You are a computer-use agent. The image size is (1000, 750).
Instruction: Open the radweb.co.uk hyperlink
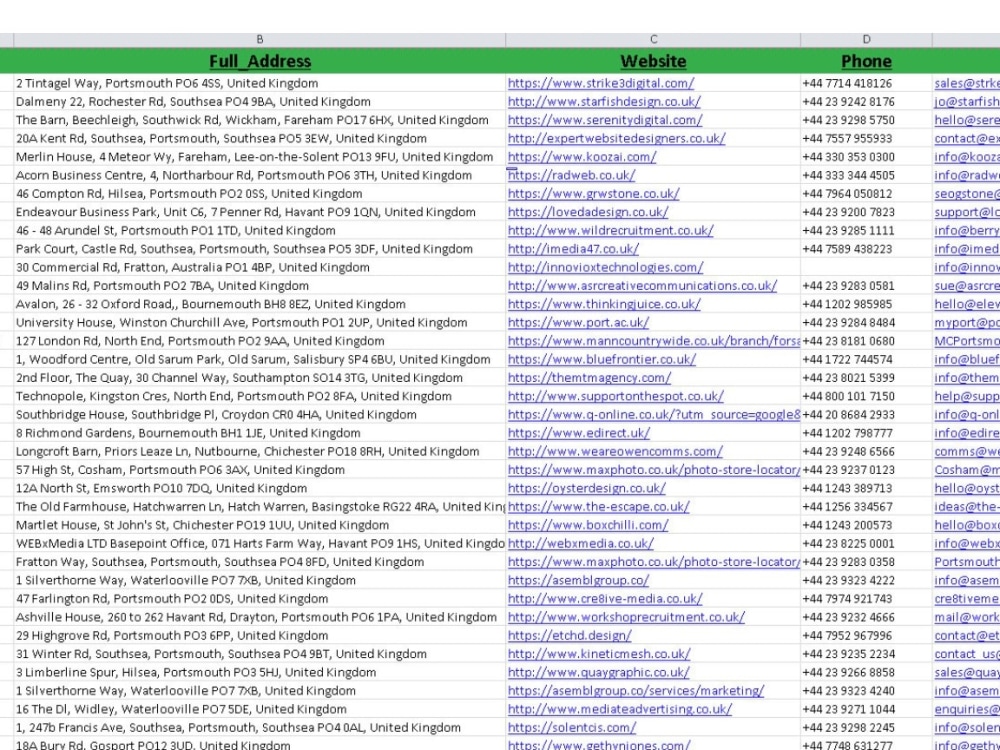click(x=570, y=175)
